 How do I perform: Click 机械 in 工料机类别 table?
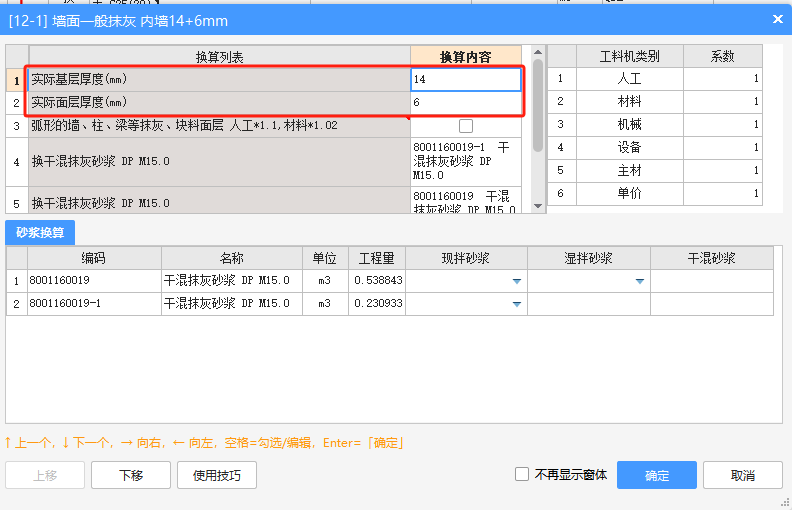pos(629,124)
